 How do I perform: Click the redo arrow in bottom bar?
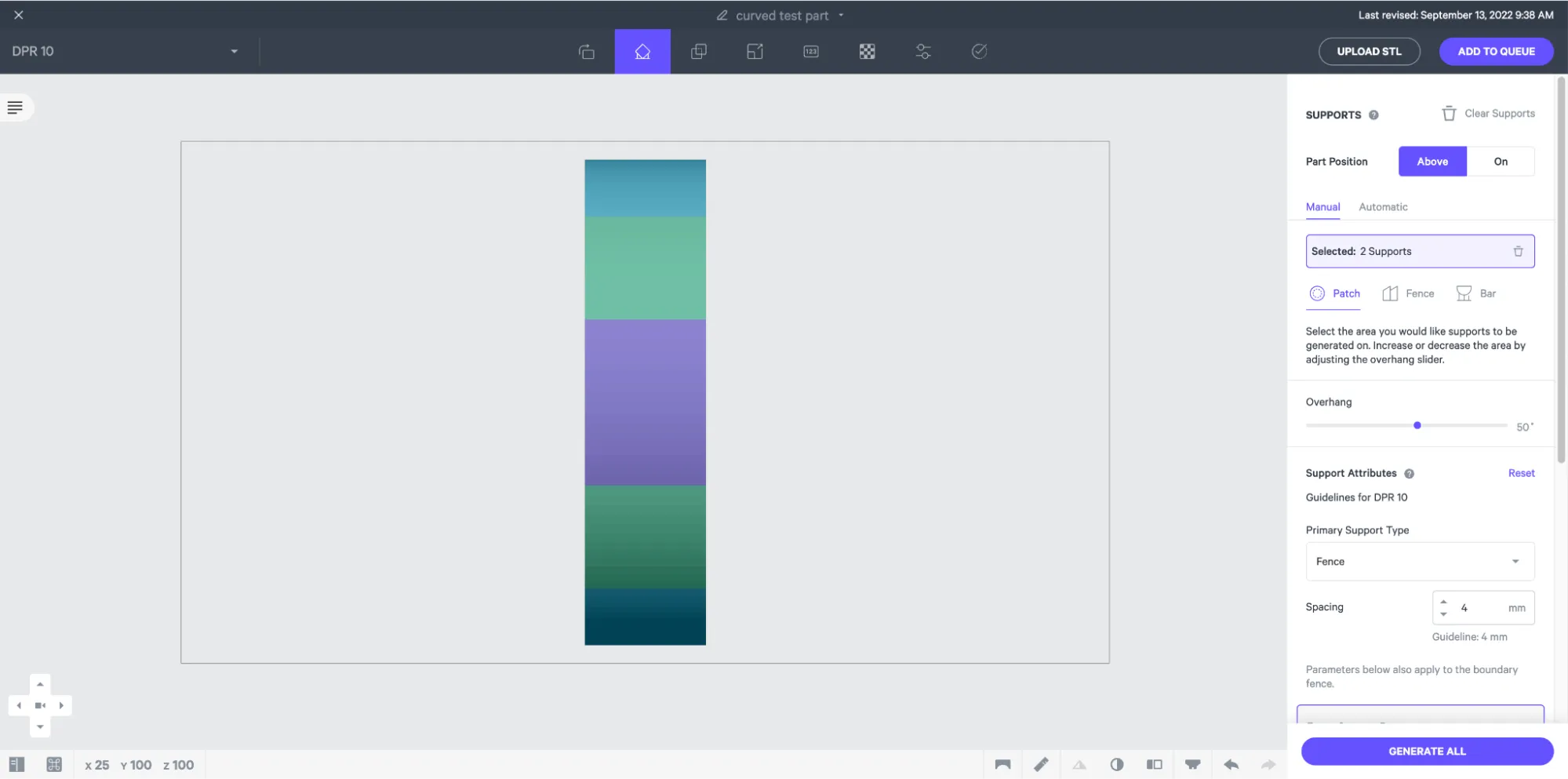(1268, 764)
